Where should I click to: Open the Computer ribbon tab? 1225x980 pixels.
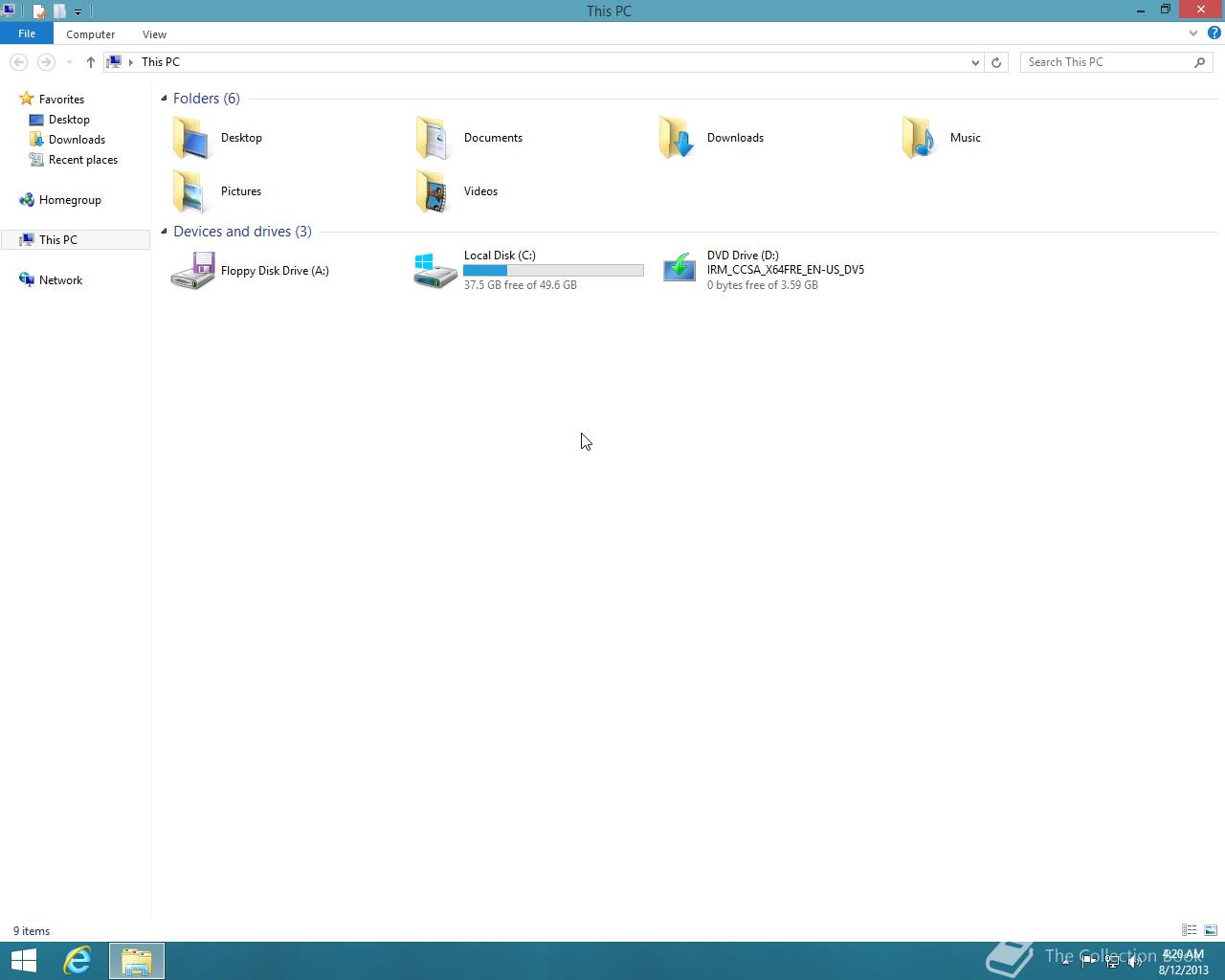click(x=91, y=34)
